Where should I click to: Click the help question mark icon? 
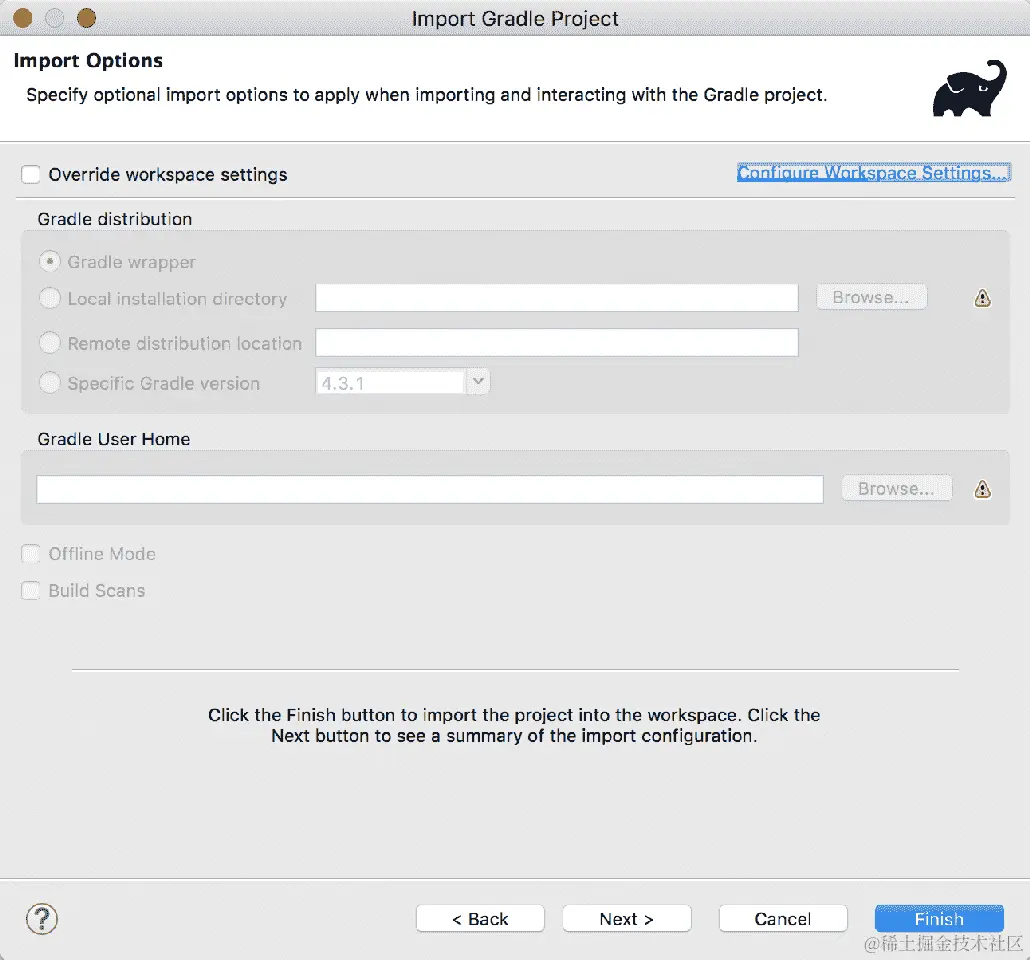[x=42, y=919]
